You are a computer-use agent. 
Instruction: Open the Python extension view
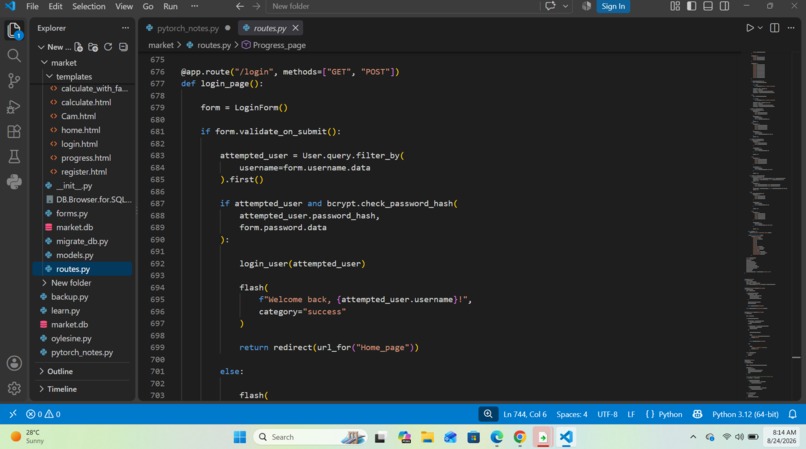click(x=14, y=182)
